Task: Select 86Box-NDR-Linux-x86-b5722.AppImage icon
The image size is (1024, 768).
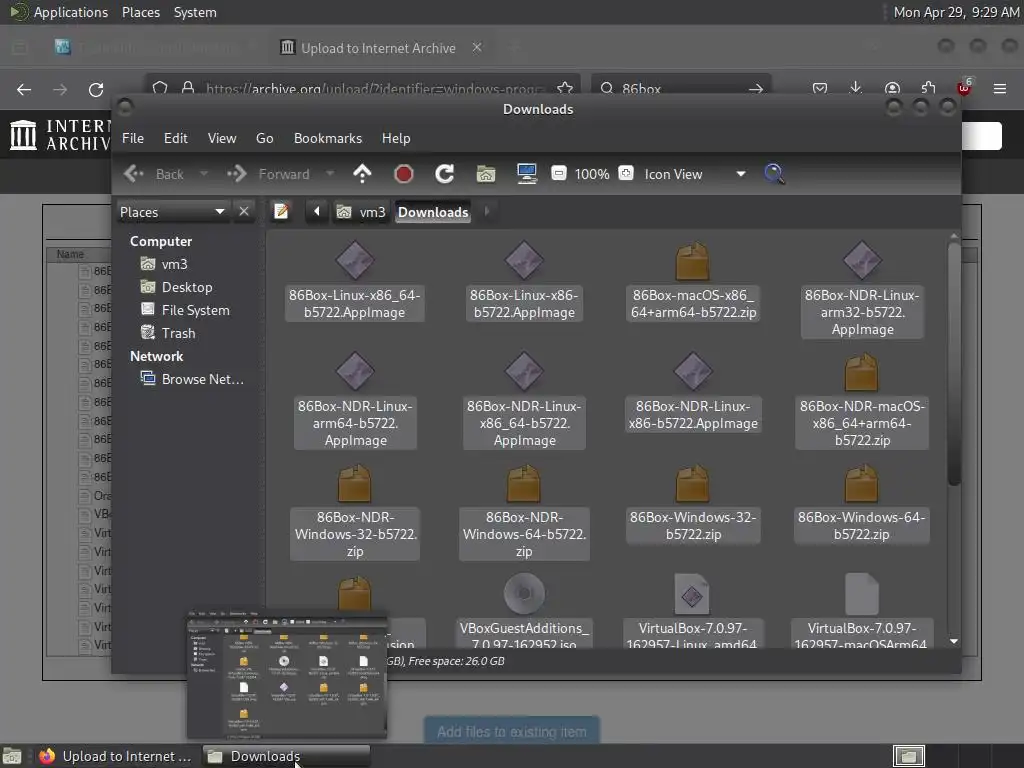Action: click(x=693, y=372)
